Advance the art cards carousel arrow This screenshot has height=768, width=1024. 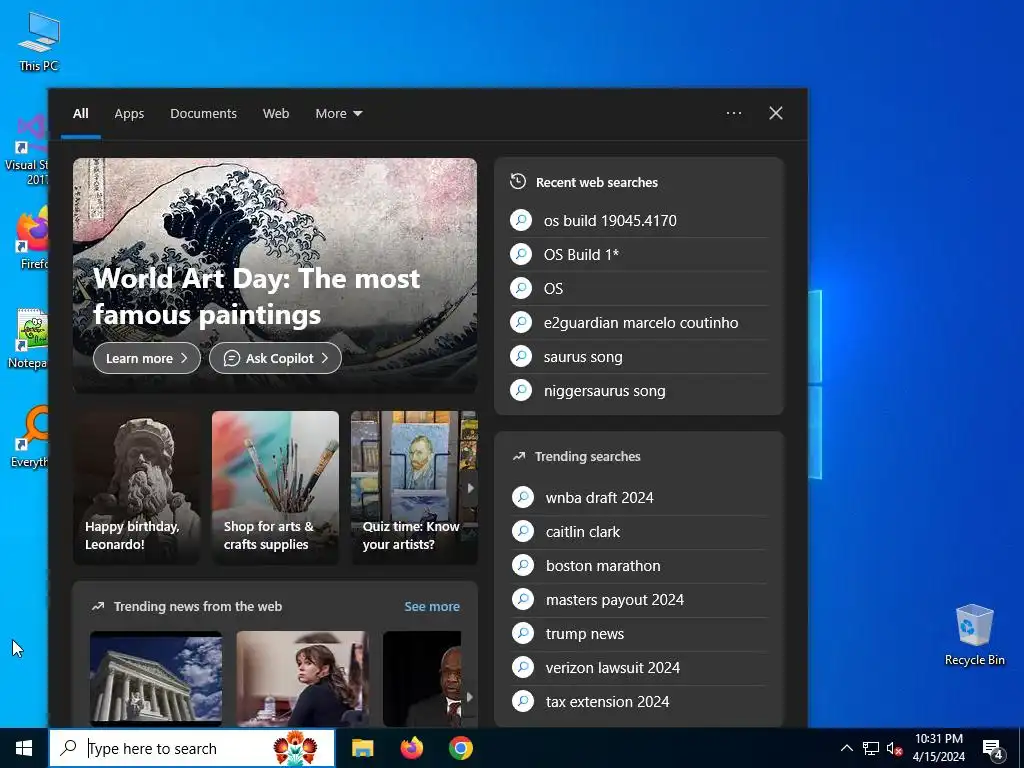[x=470, y=488]
